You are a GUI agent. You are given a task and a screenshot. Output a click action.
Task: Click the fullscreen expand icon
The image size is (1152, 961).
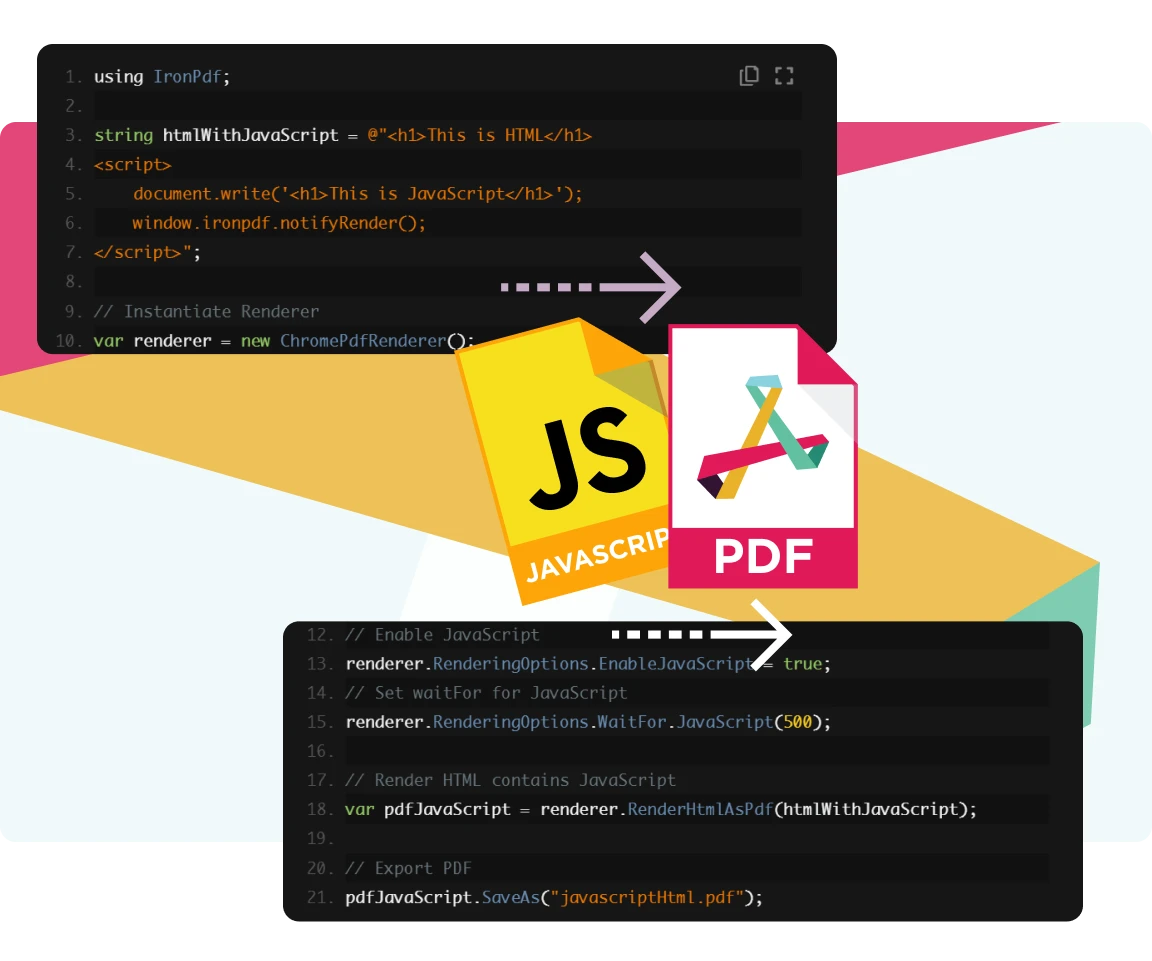(784, 76)
